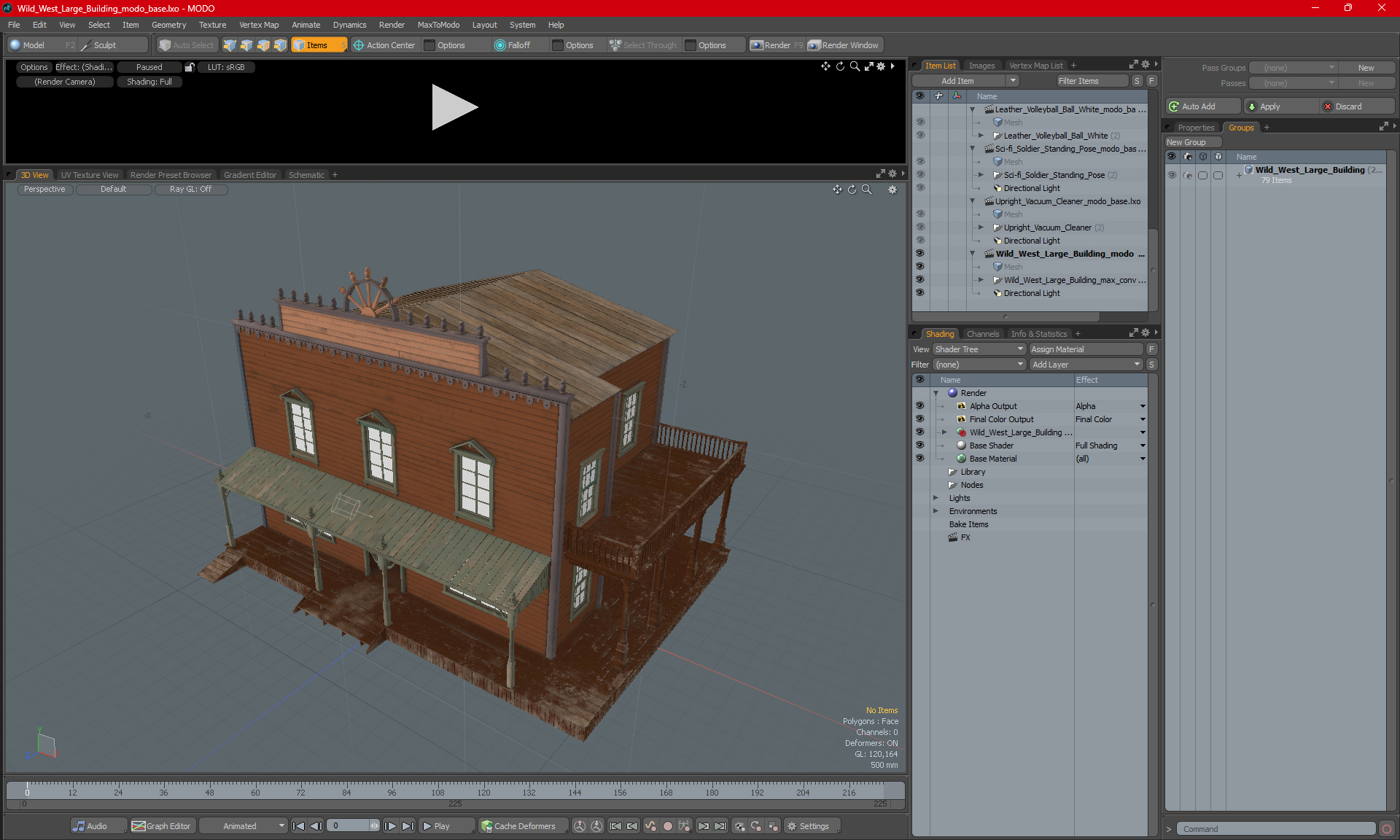Select the Vertices selection mode icon
1400x840 pixels.
tap(230, 45)
